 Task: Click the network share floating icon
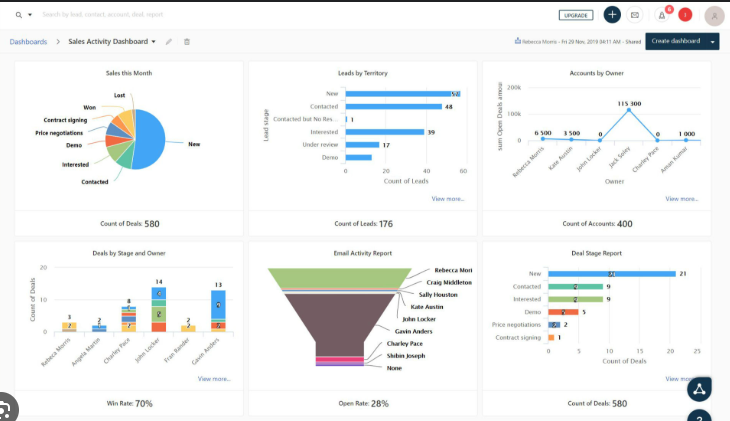point(699,389)
